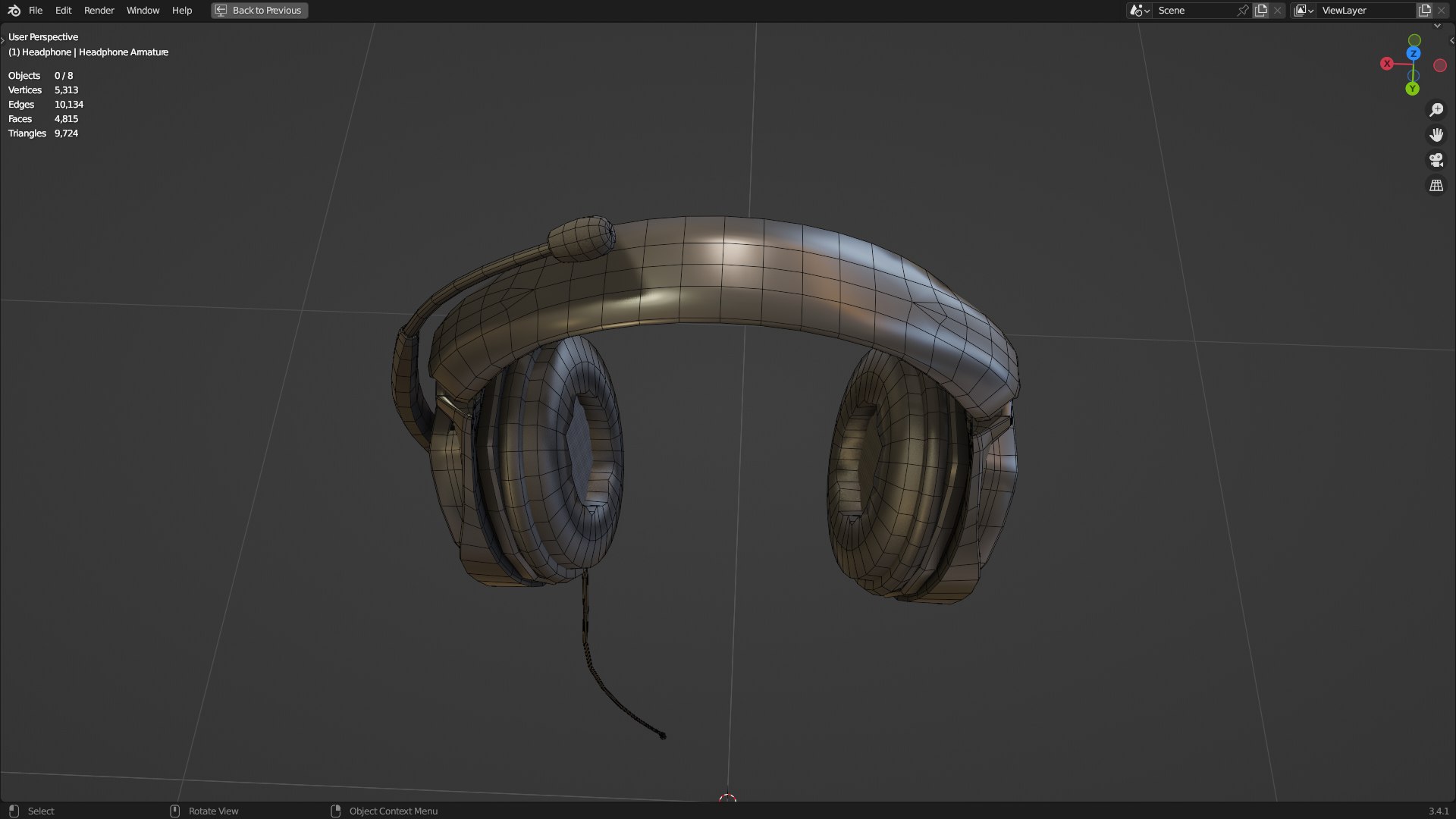This screenshot has height=819, width=1456.
Task: Click the Back to Previous button
Action: pos(259,11)
